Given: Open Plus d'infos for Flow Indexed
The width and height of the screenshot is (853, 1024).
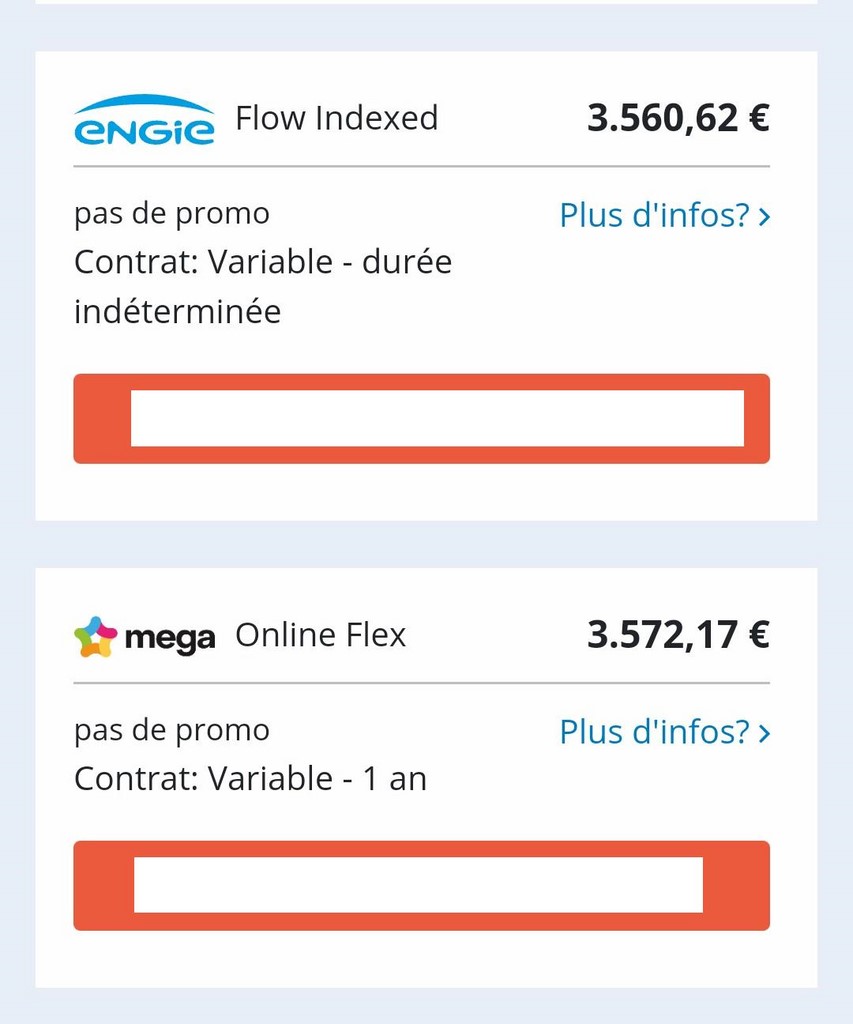Looking at the screenshot, I should point(665,215).
